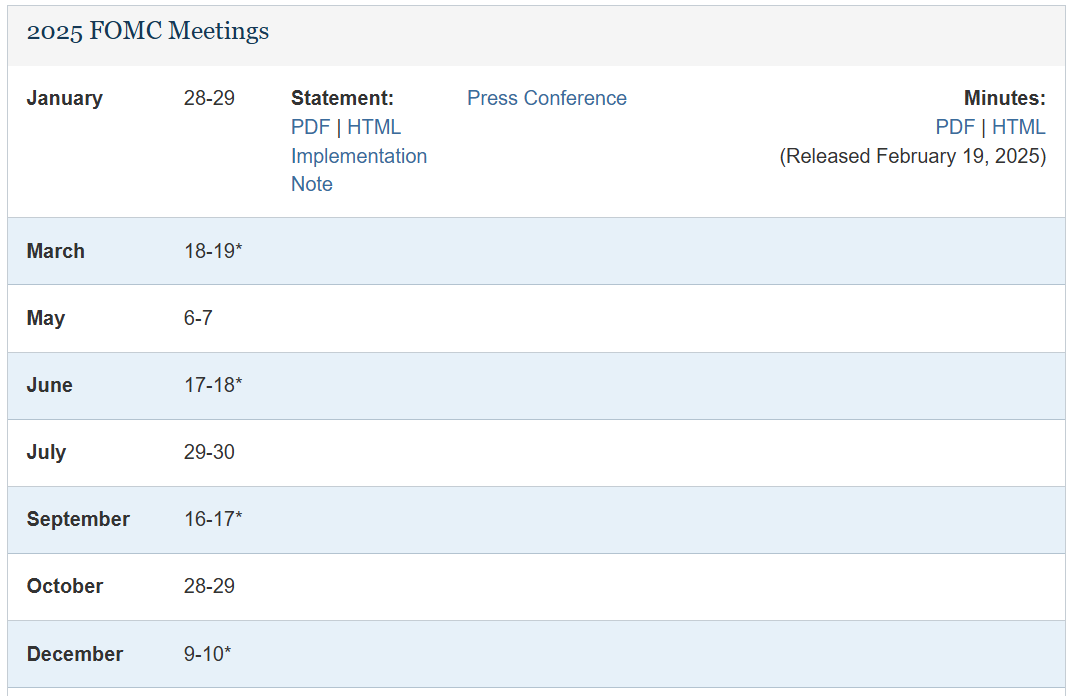
Task: Click the December 9-10* meeting date
Action: tap(207, 654)
